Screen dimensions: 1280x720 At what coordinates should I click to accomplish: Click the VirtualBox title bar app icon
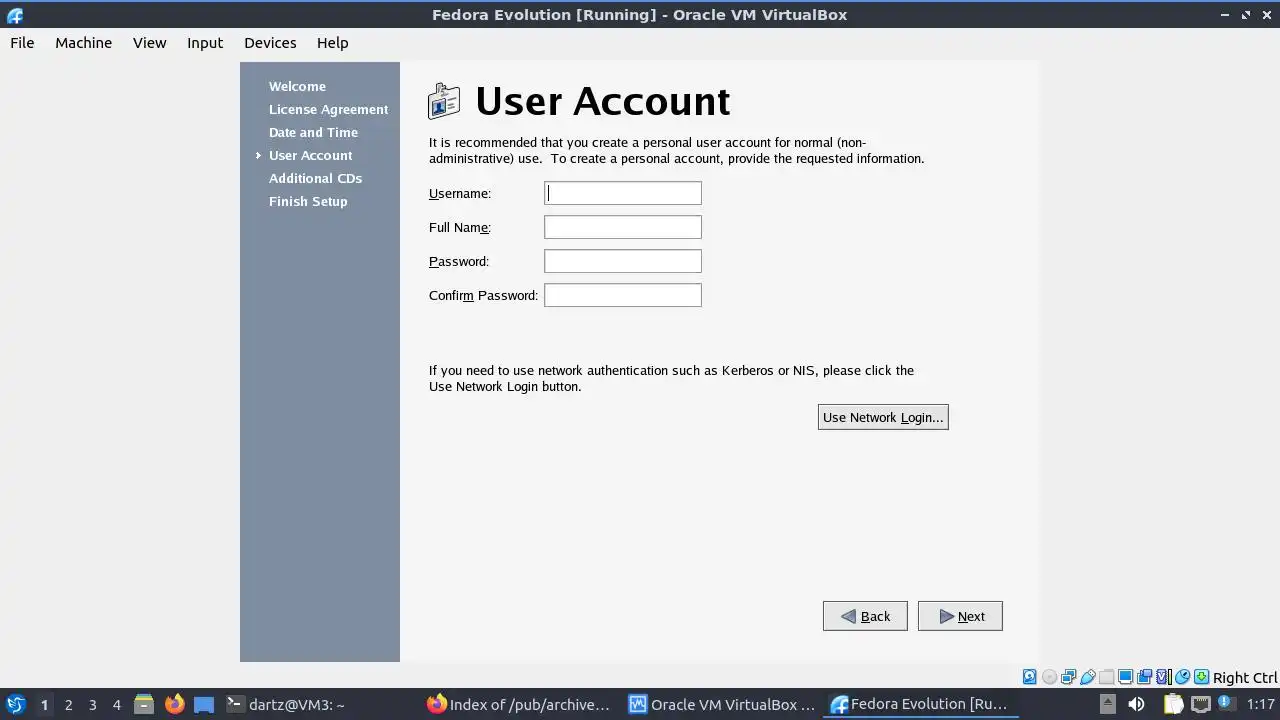point(14,15)
